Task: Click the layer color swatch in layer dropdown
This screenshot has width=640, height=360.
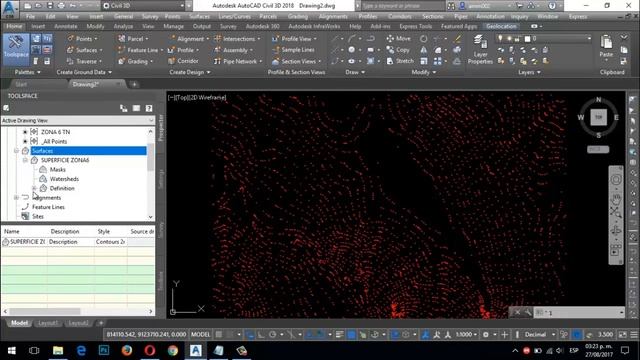Action: click(x=527, y=39)
